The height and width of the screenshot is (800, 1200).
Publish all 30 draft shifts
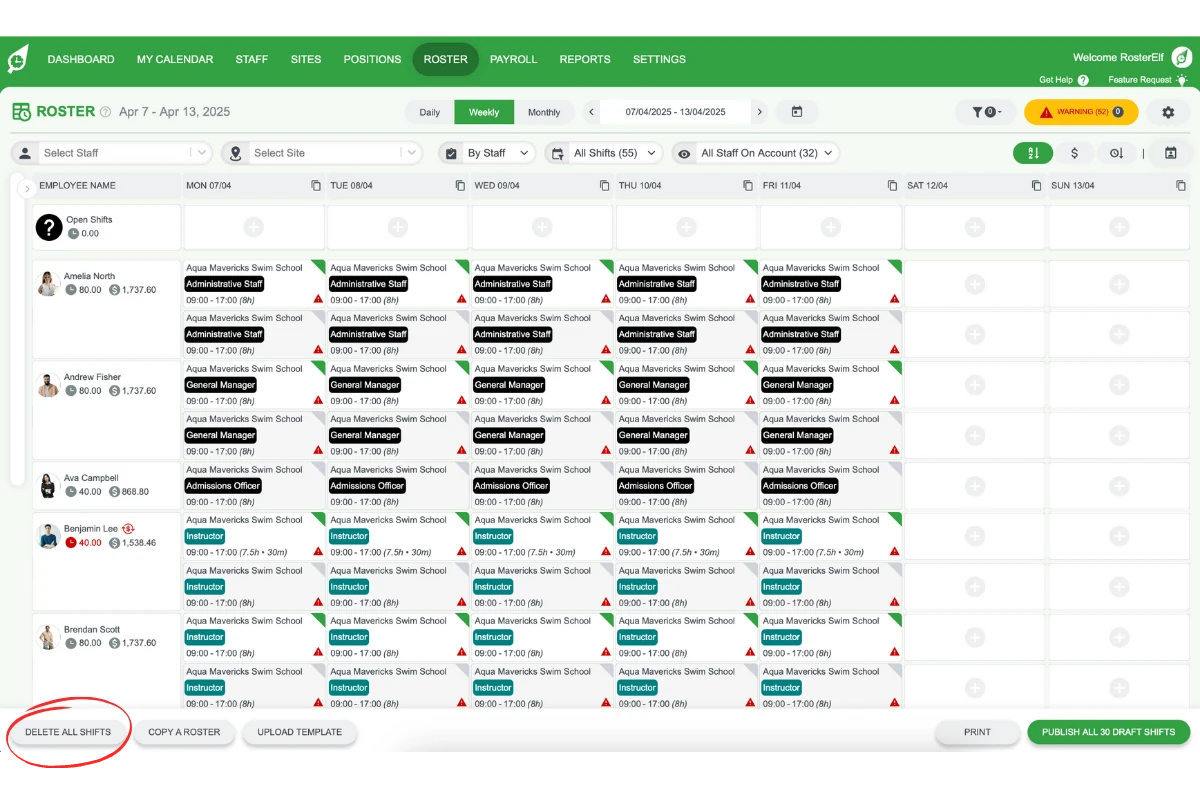click(1109, 732)
